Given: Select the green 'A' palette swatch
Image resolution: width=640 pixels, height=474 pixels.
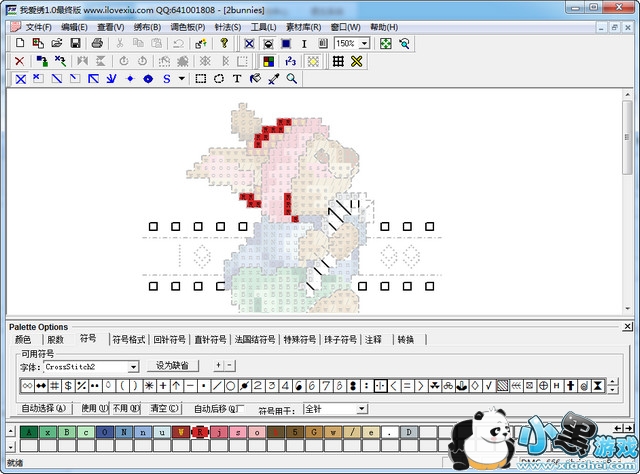Looking at the screenshot, I should (x=29, y=432).
